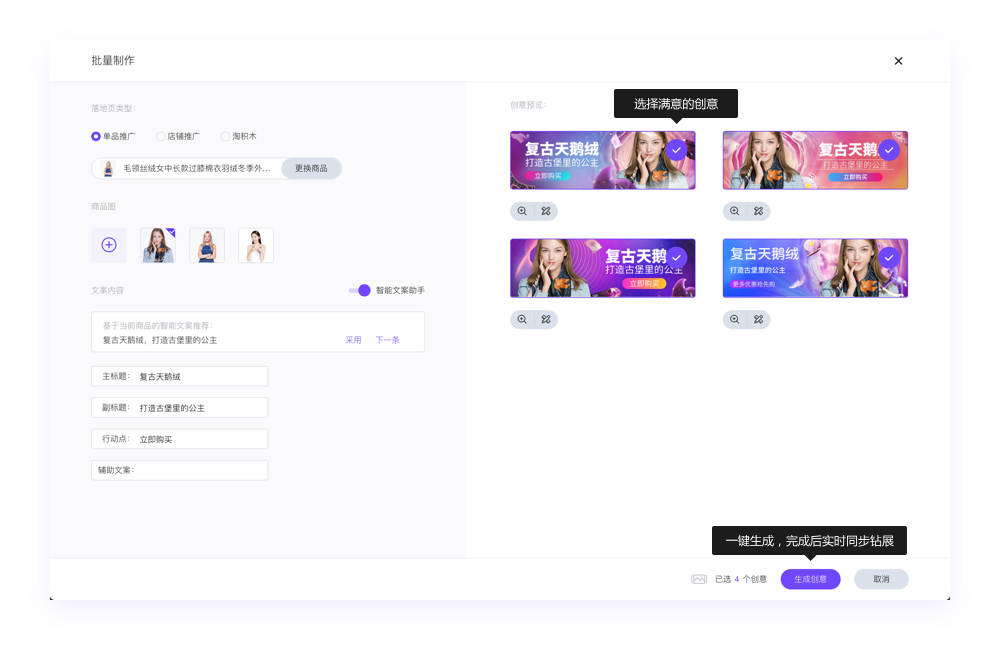Click the 商品图 label

103,207
